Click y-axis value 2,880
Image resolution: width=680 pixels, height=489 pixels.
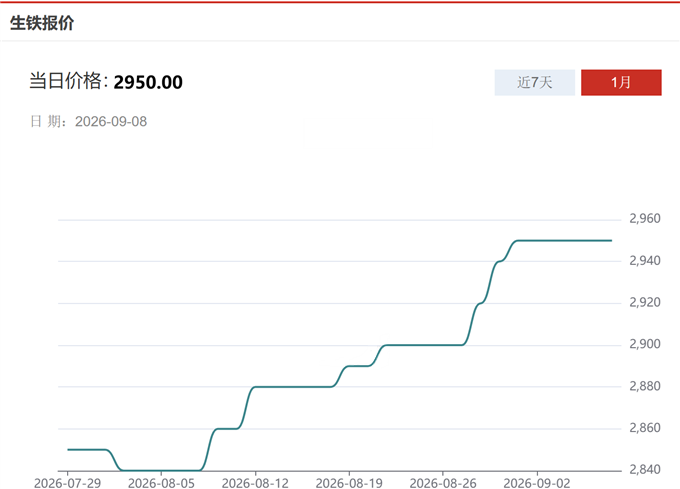tap(645, 386)
